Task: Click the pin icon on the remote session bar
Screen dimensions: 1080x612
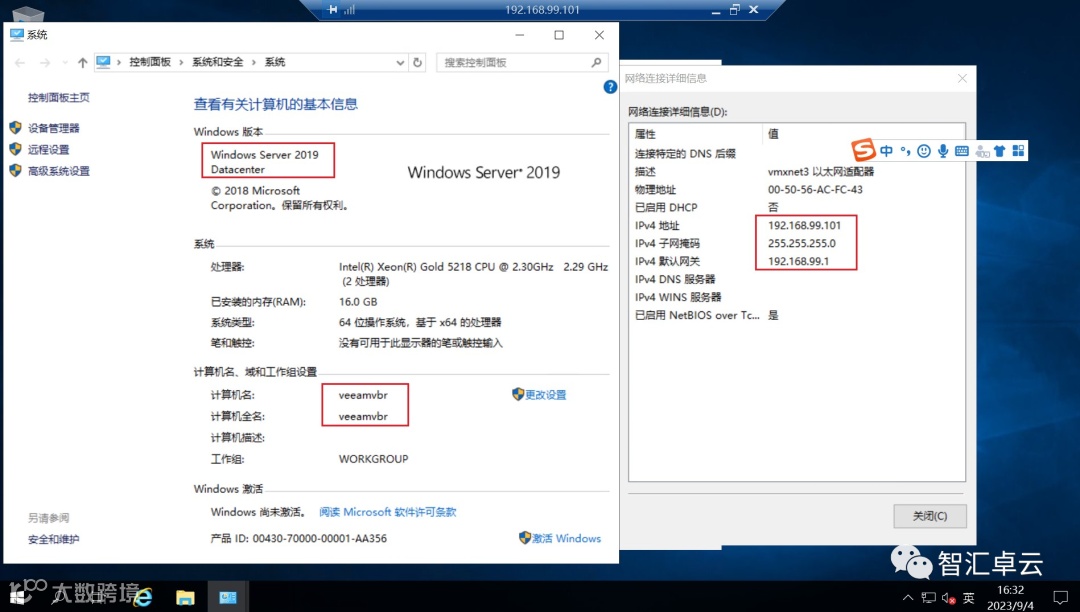Action: pos(333,10)
